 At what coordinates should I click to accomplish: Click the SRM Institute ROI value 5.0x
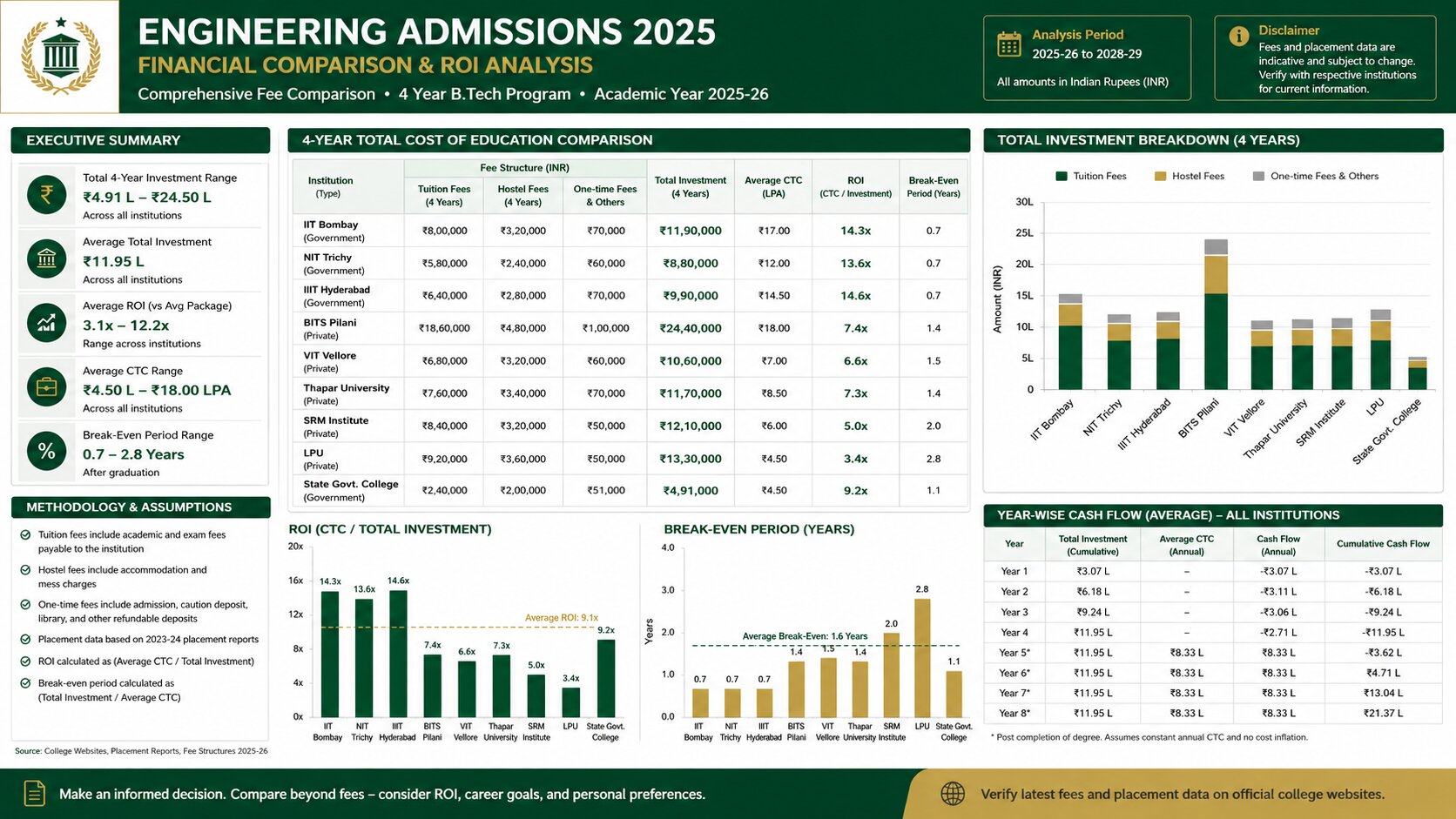click(x=856, y=426)
